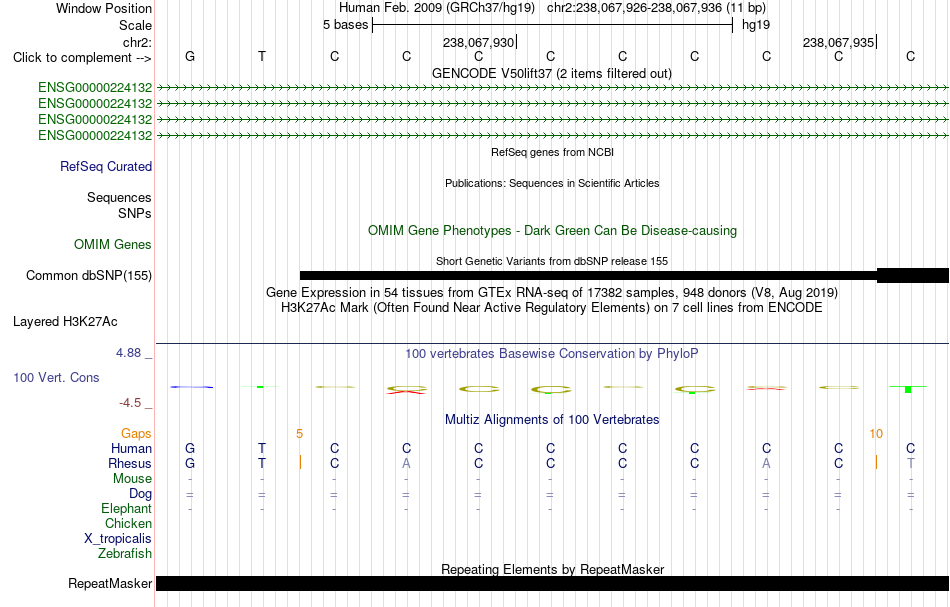Click the GENCODE V50lift37 track title
This screenshot has width=950, height=607.
[551, 73]
